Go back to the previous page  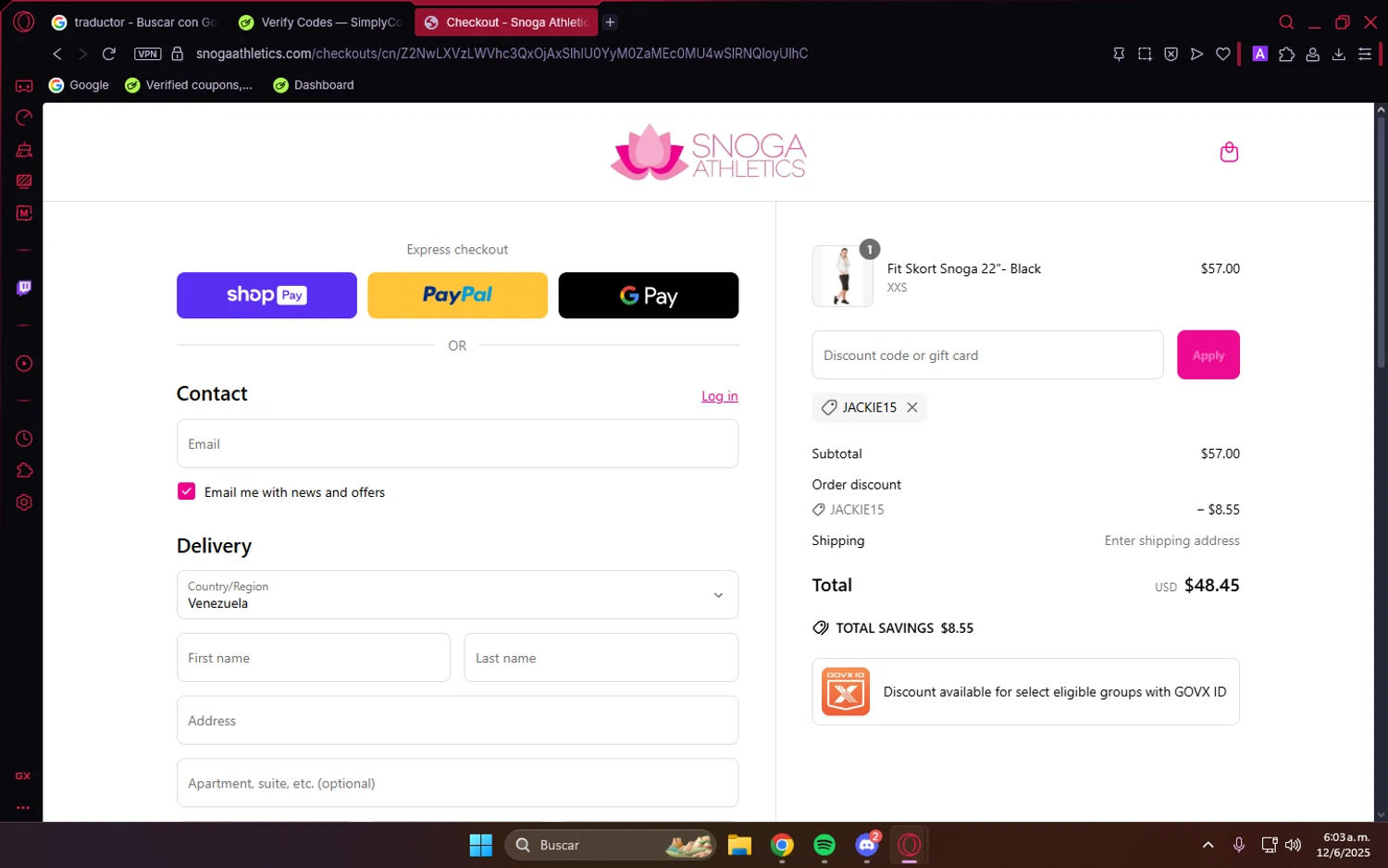point(57,54)
